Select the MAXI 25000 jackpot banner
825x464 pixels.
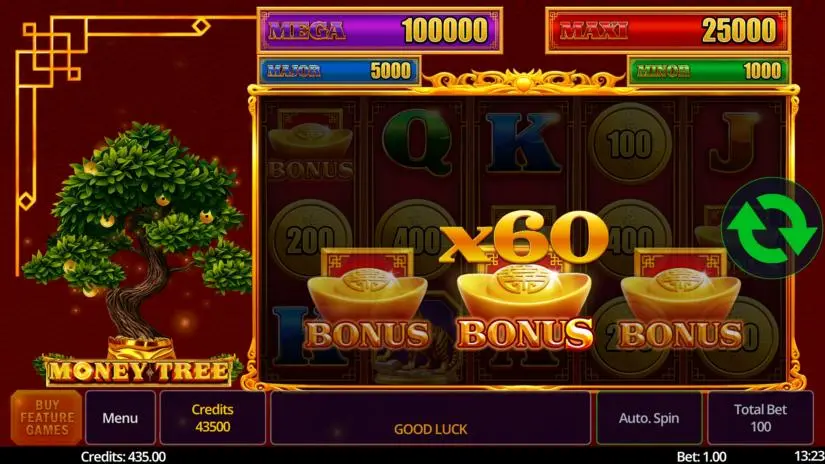(668, 30)
